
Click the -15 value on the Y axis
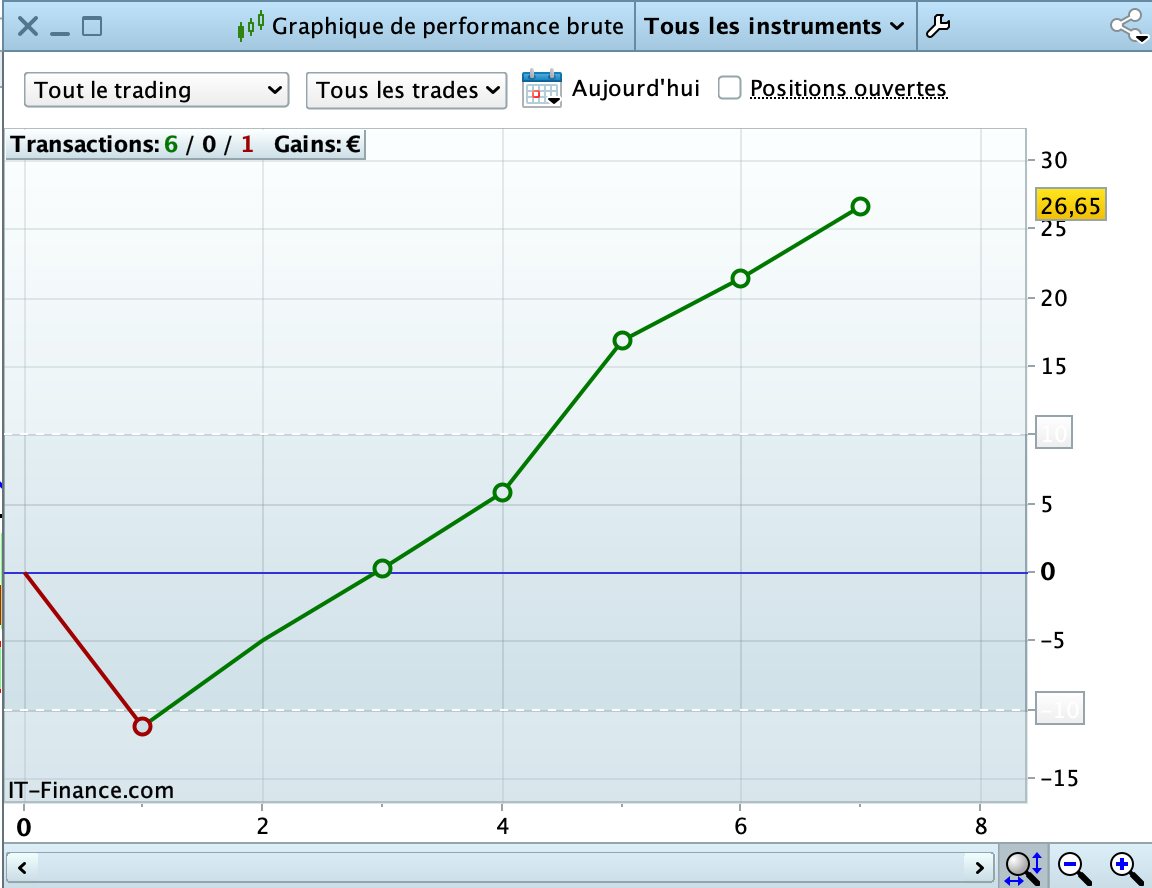pyautogui.click(x=1059, y=778)
